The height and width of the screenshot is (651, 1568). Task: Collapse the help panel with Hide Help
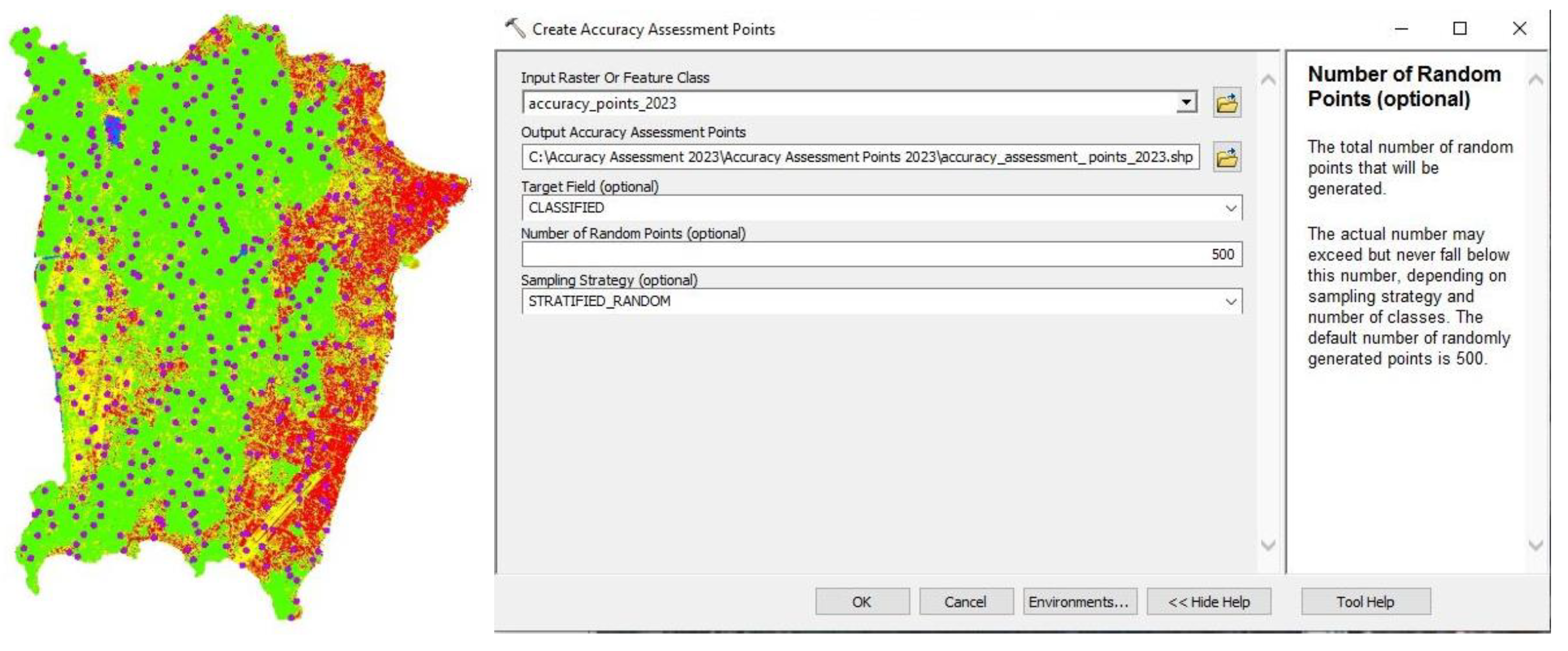click(x=1209, y=601)
